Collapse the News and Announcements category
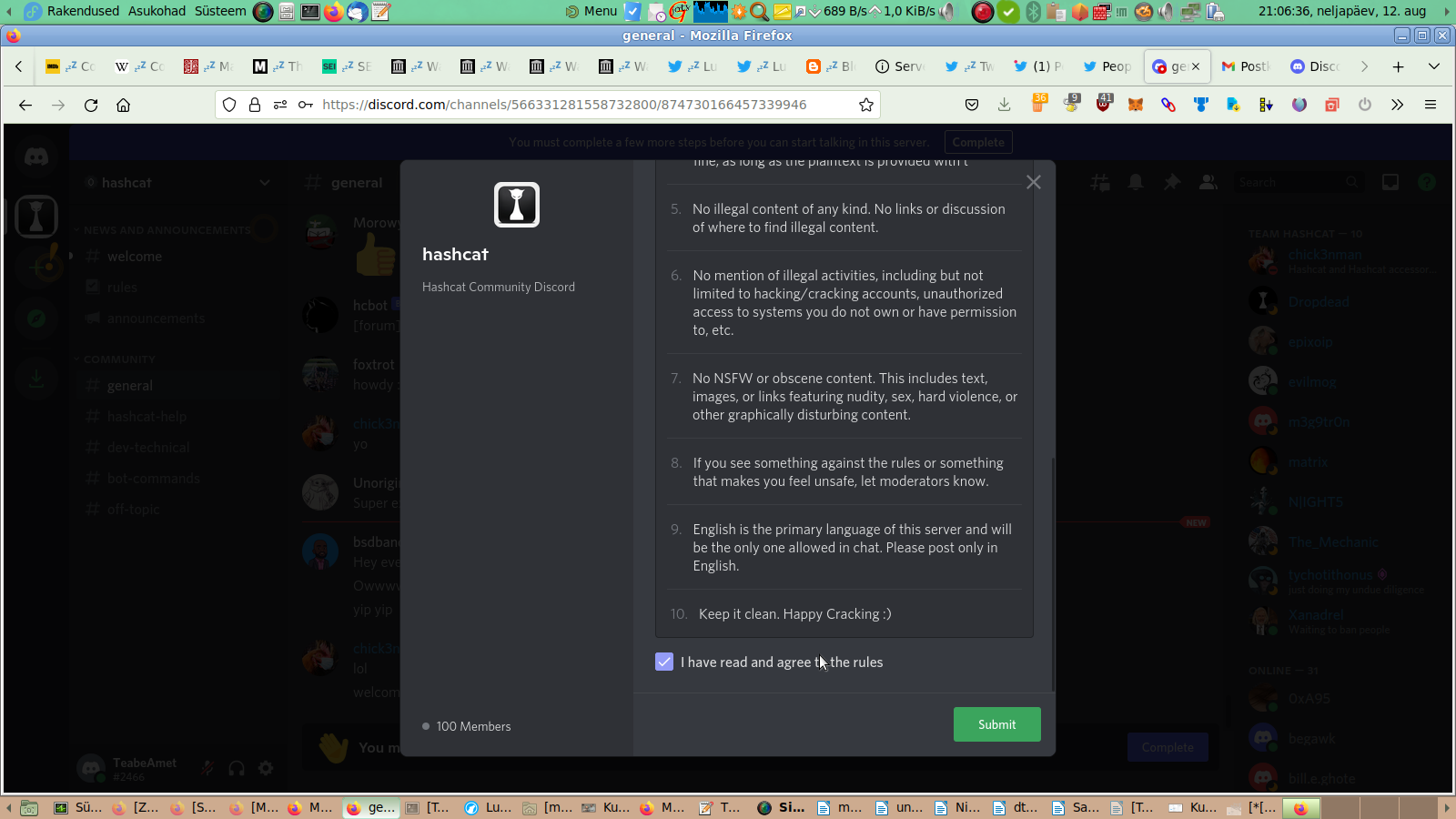 point(167,230)
